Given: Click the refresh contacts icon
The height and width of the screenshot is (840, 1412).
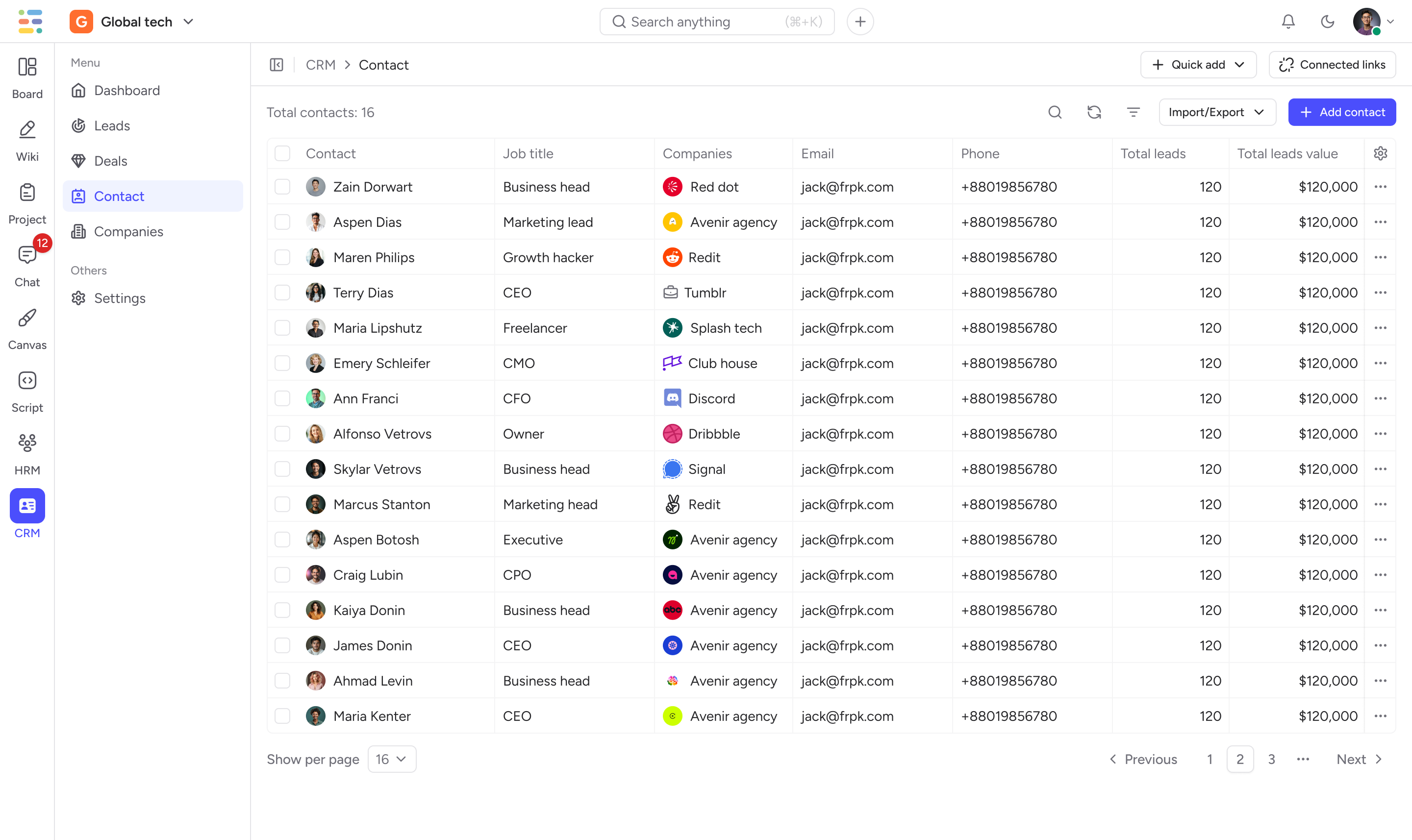Looking at the screenshot, I should click(x=1094, y=112).
